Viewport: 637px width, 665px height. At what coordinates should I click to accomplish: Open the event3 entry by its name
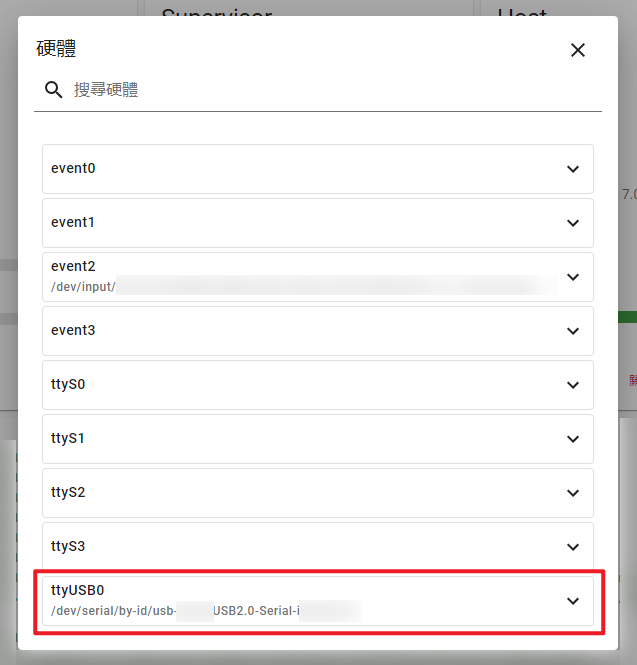point(73,330)
